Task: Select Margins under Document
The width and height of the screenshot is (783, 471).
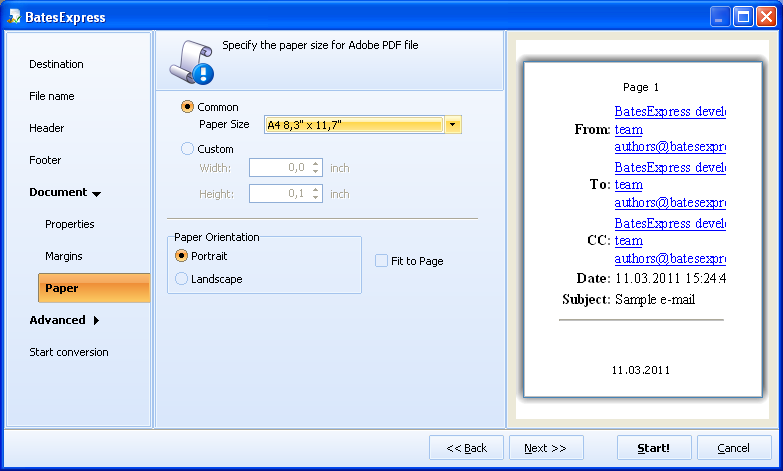Action: [63, 256]
